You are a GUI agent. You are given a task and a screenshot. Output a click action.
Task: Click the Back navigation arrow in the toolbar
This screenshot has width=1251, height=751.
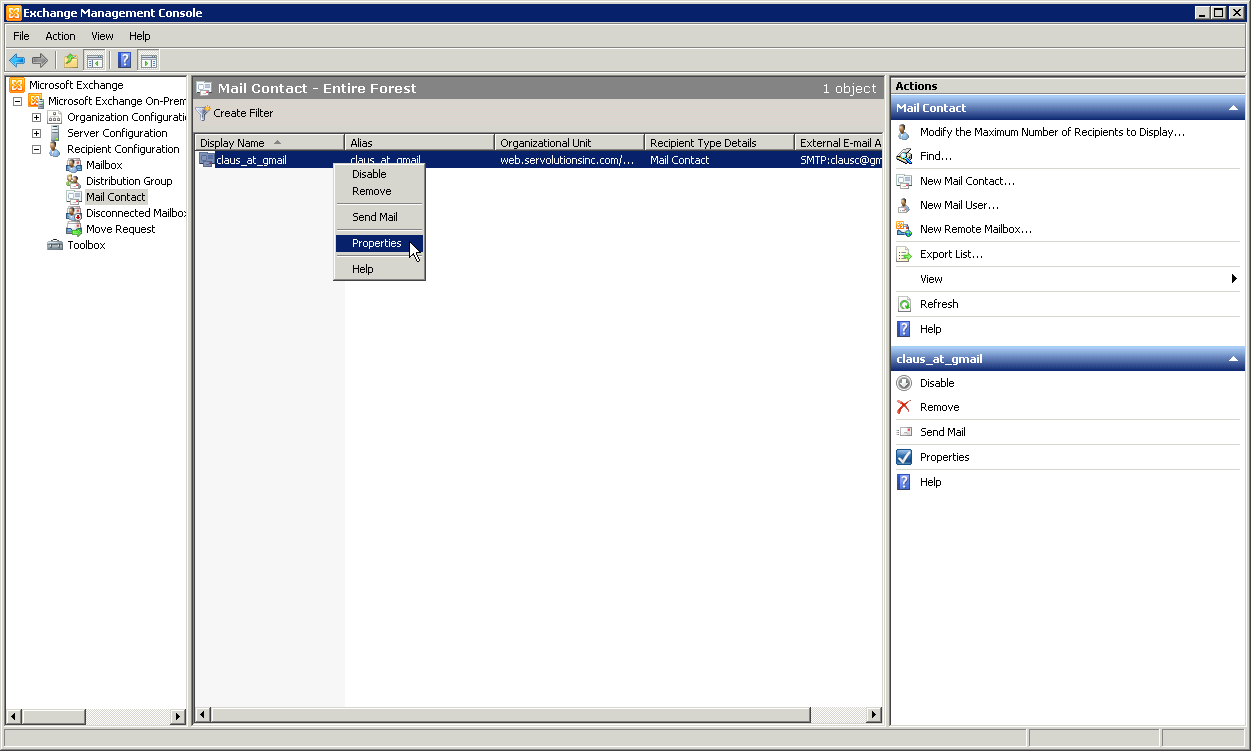[16, 60]
